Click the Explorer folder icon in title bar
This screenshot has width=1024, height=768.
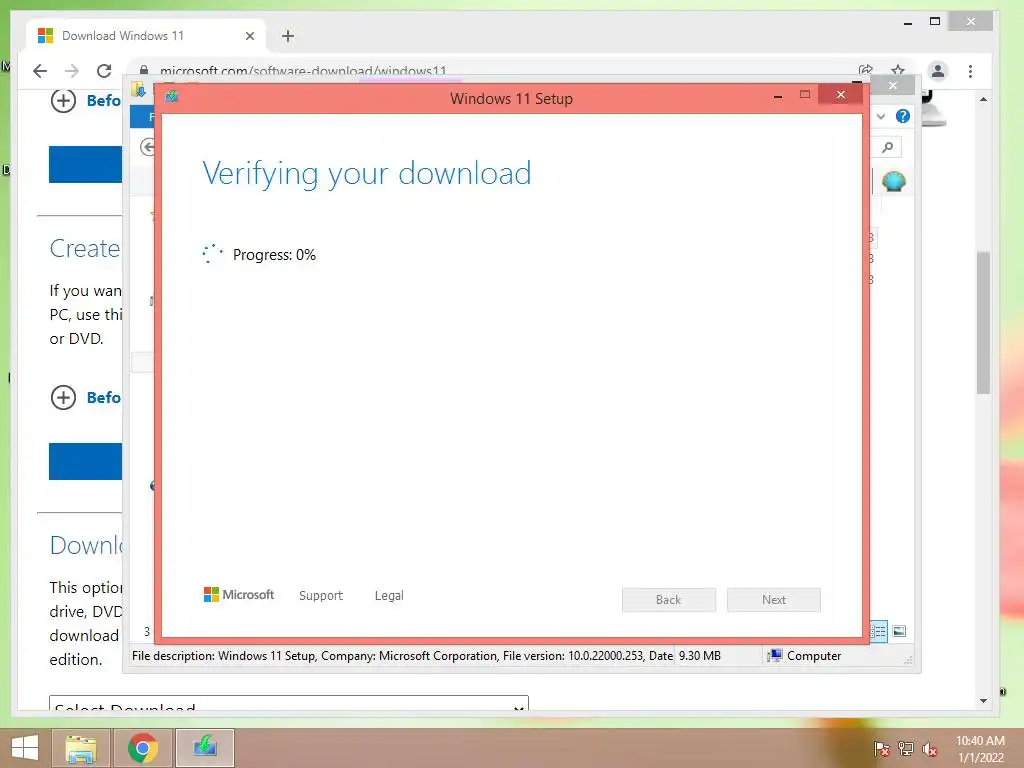click(x=138, y=89)
